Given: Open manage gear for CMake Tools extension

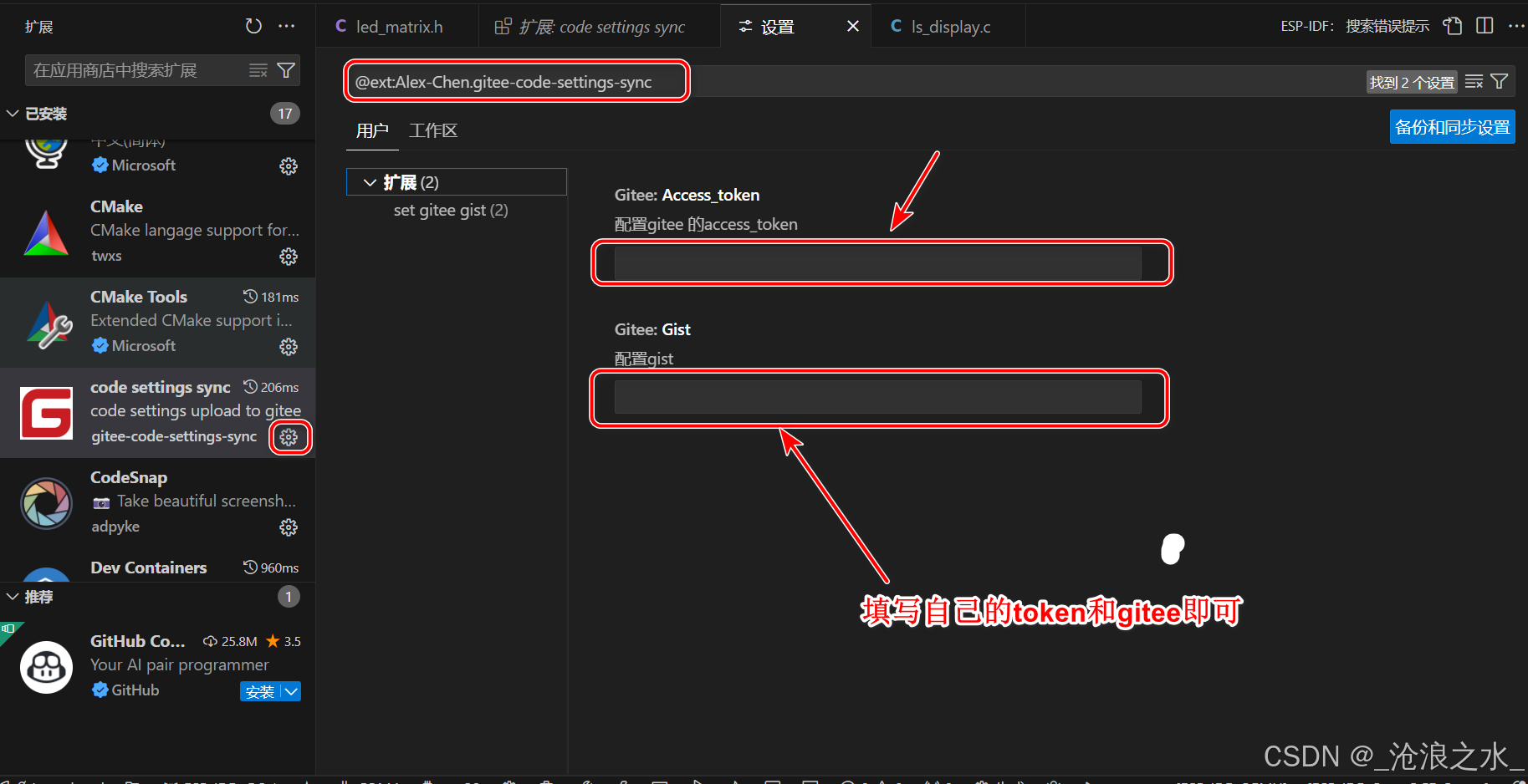Looking at the screenshot, I should tap(289, 346).
